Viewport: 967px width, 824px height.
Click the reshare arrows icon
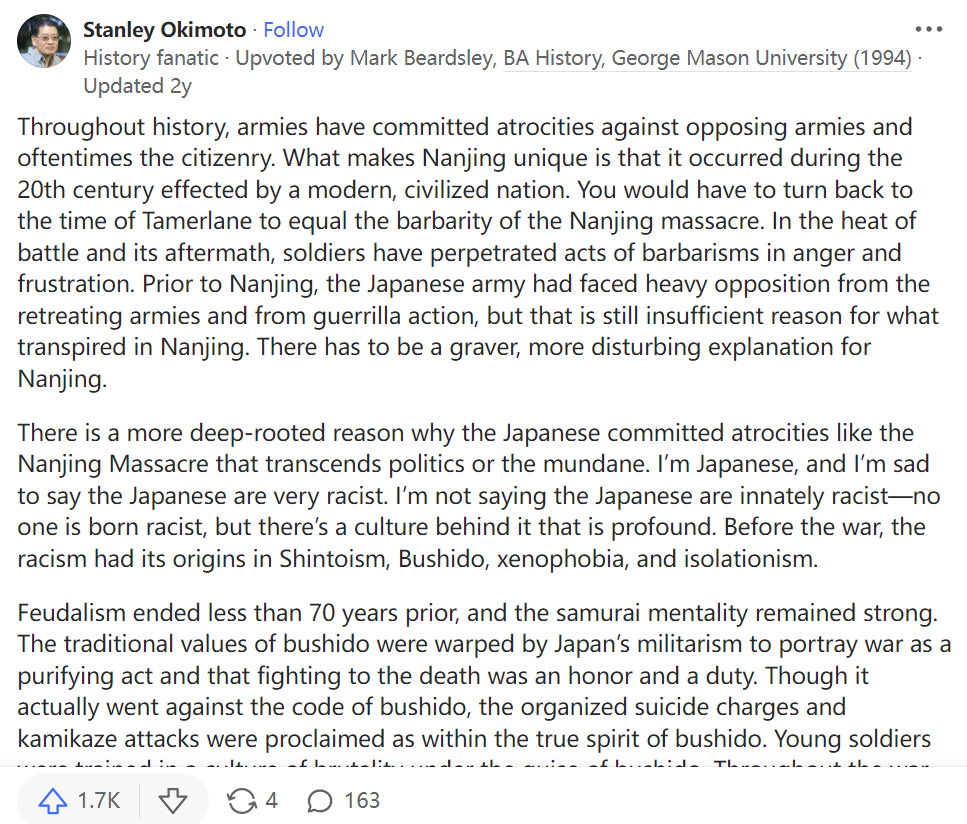[x=241, y=800]
